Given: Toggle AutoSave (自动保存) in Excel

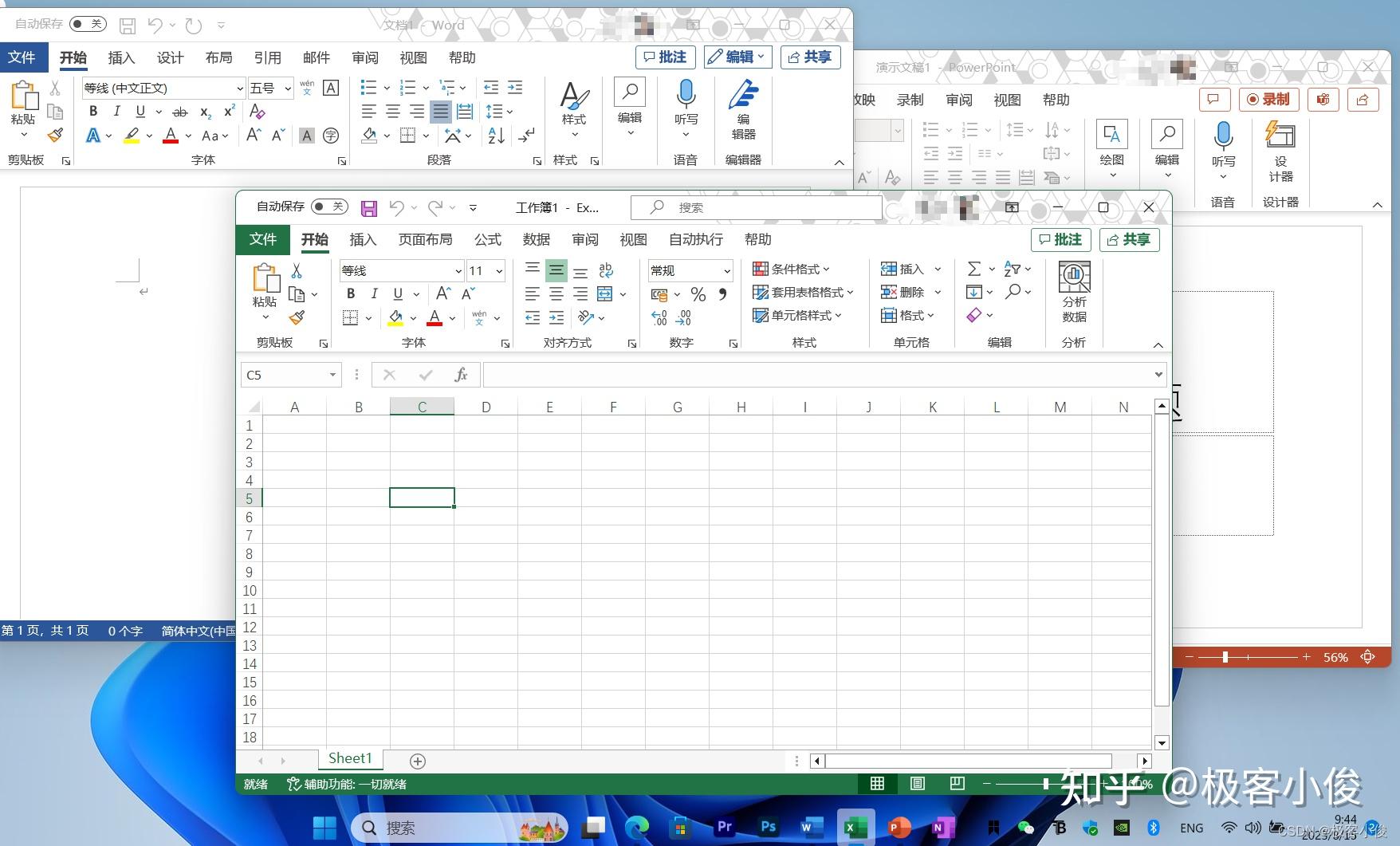Looking at the screenshot, I should pos(328,207).
